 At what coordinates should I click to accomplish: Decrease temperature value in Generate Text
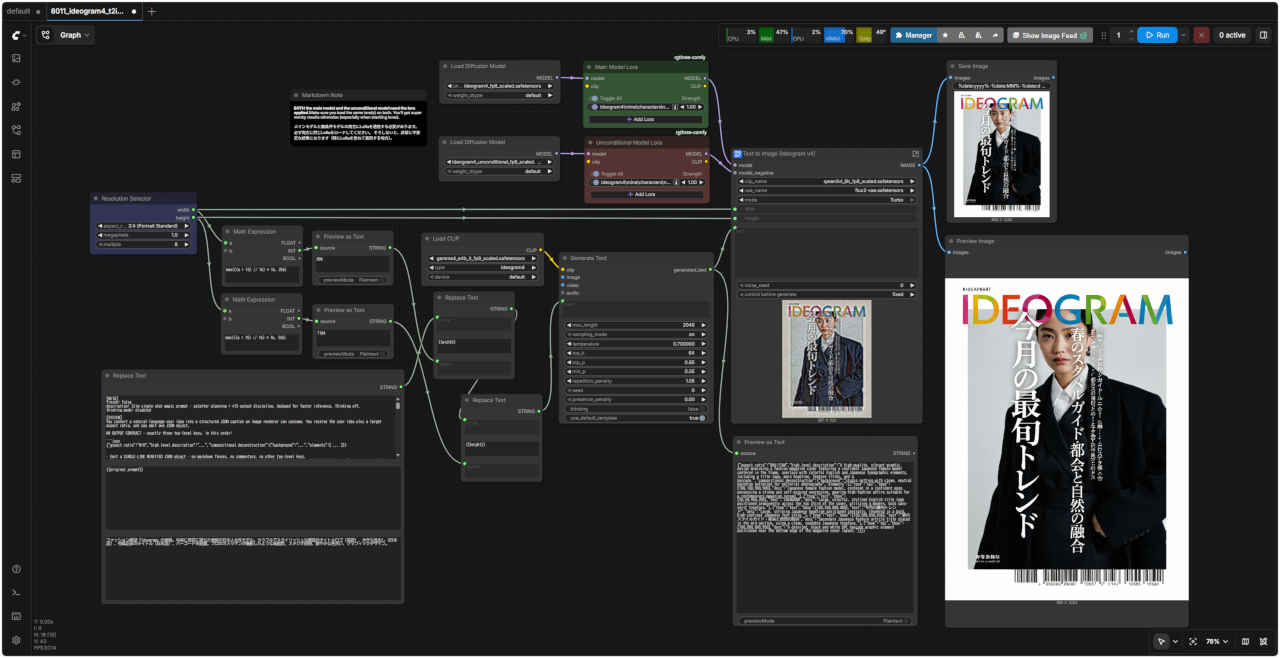(571, 344)
